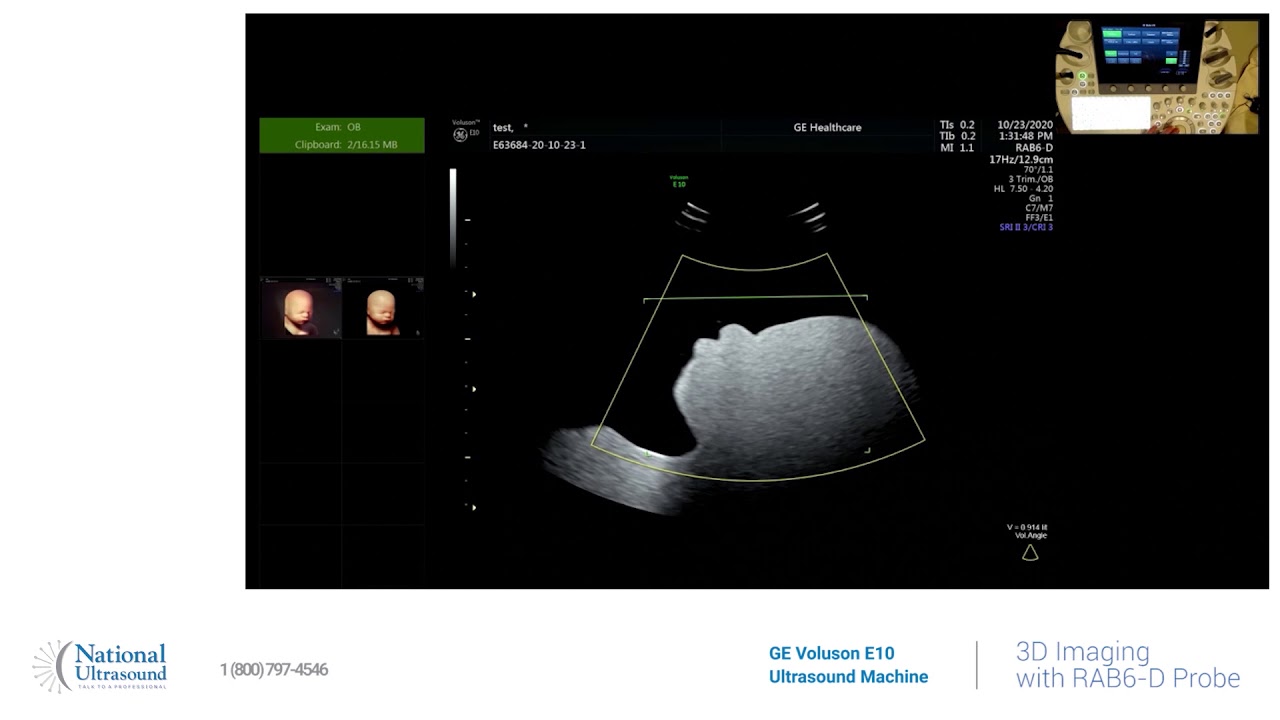Viewport: 1280px width, 720px height.
Task: Click the grayscale bar on the depth scale
Action: (x=453, y=218)
